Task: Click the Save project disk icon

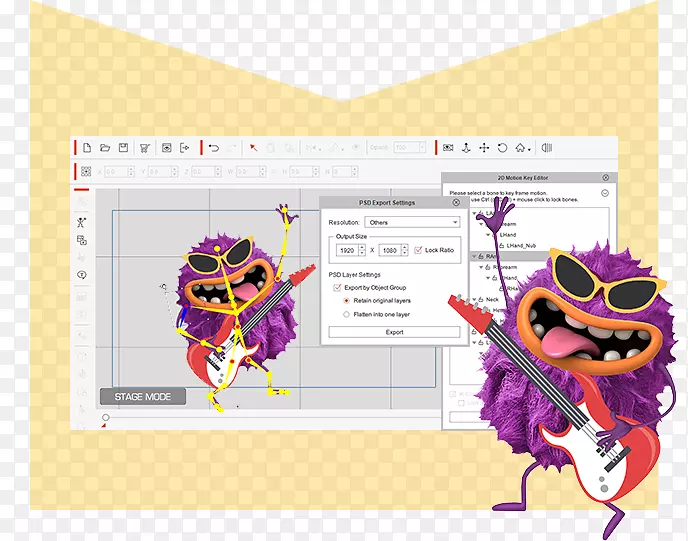Action: (122, 148)
